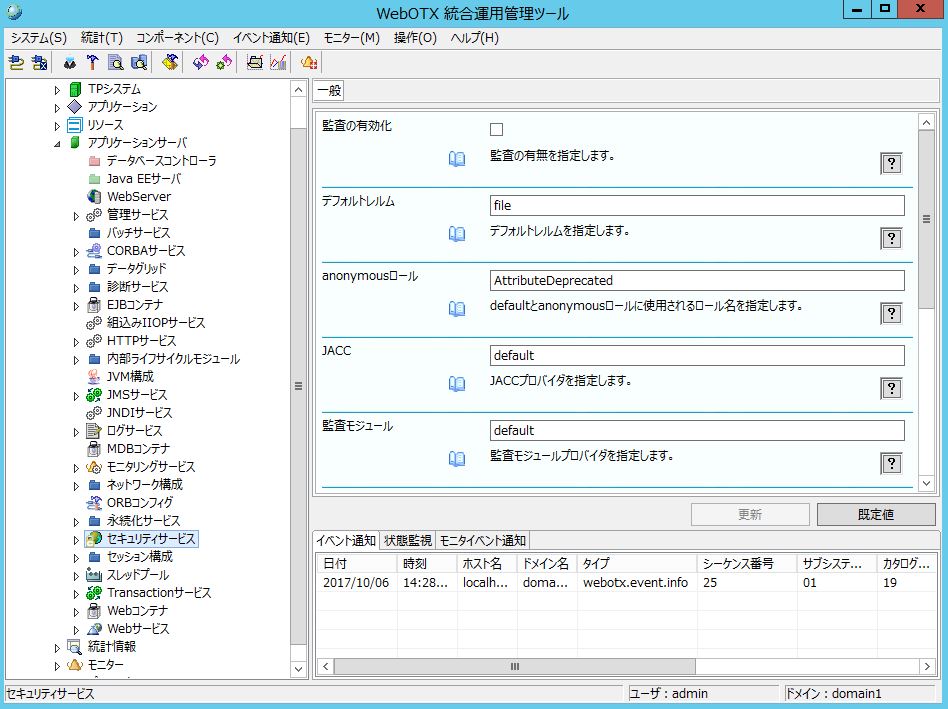This screenshot has height=709, width=948.
Task: Click the book icon beside JACC description
Action: (x=457, y=384)
